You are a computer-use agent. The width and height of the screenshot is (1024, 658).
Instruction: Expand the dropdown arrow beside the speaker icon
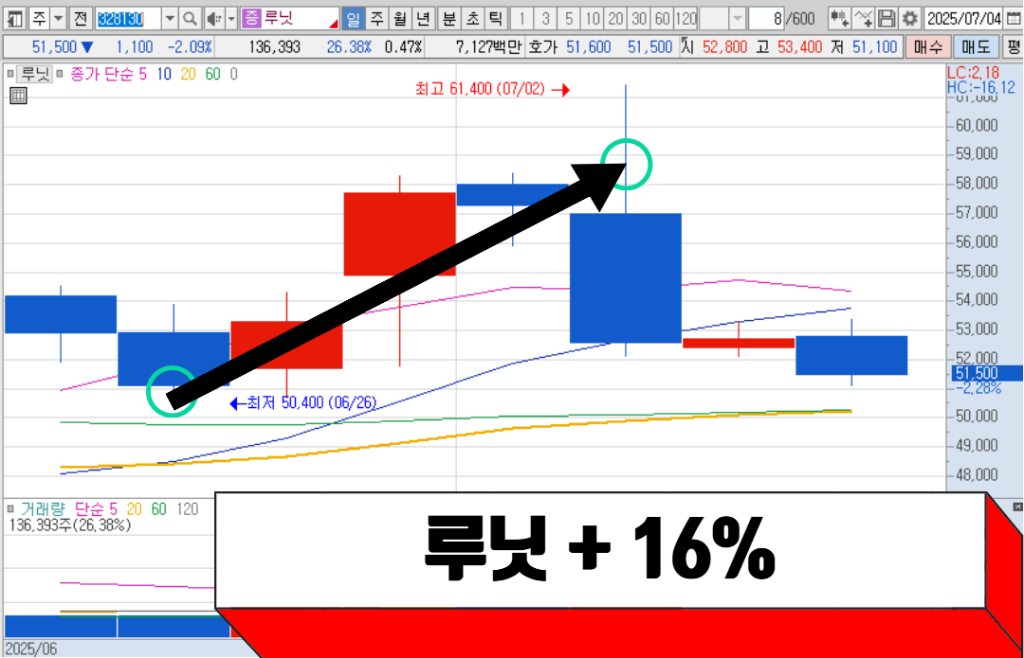coord(231,18)
